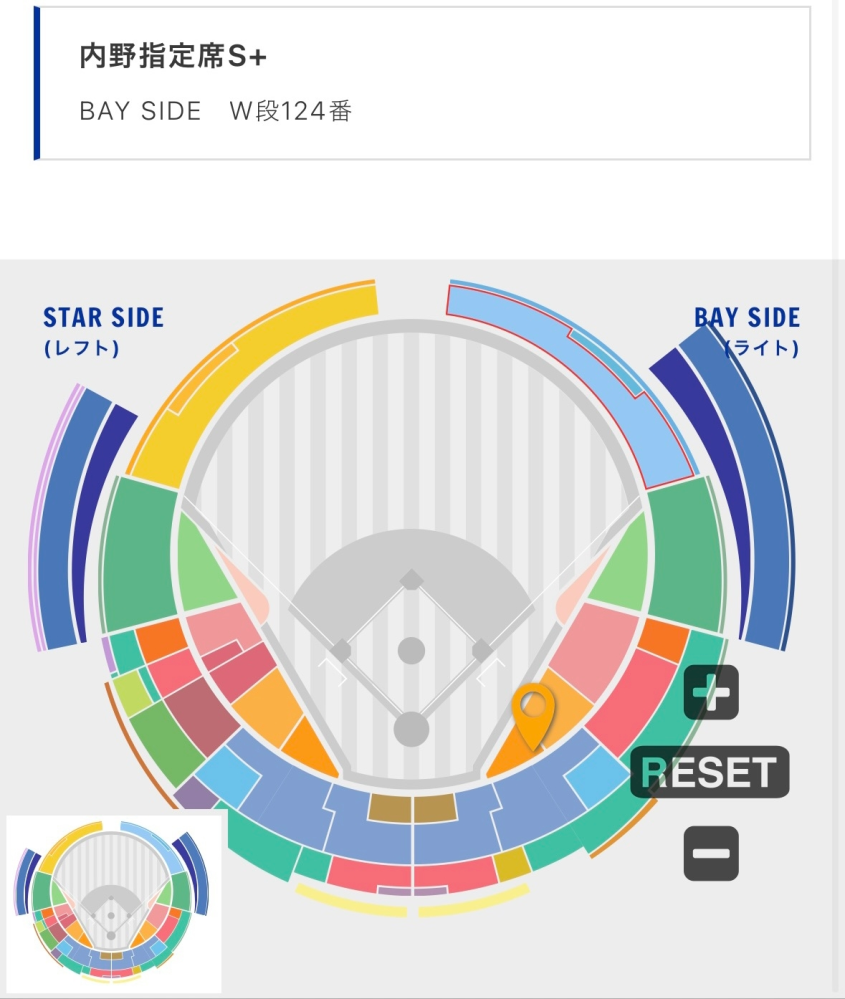Click the BAY SIDE (ライト) label
Screen dimensions: 845x999
pos(747,331)
